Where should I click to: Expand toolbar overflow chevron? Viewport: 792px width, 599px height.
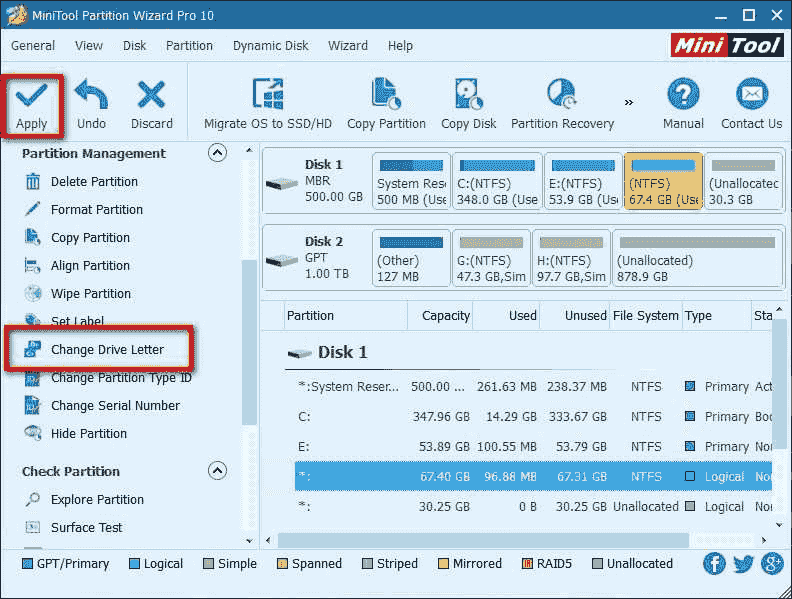pos(629,102)
